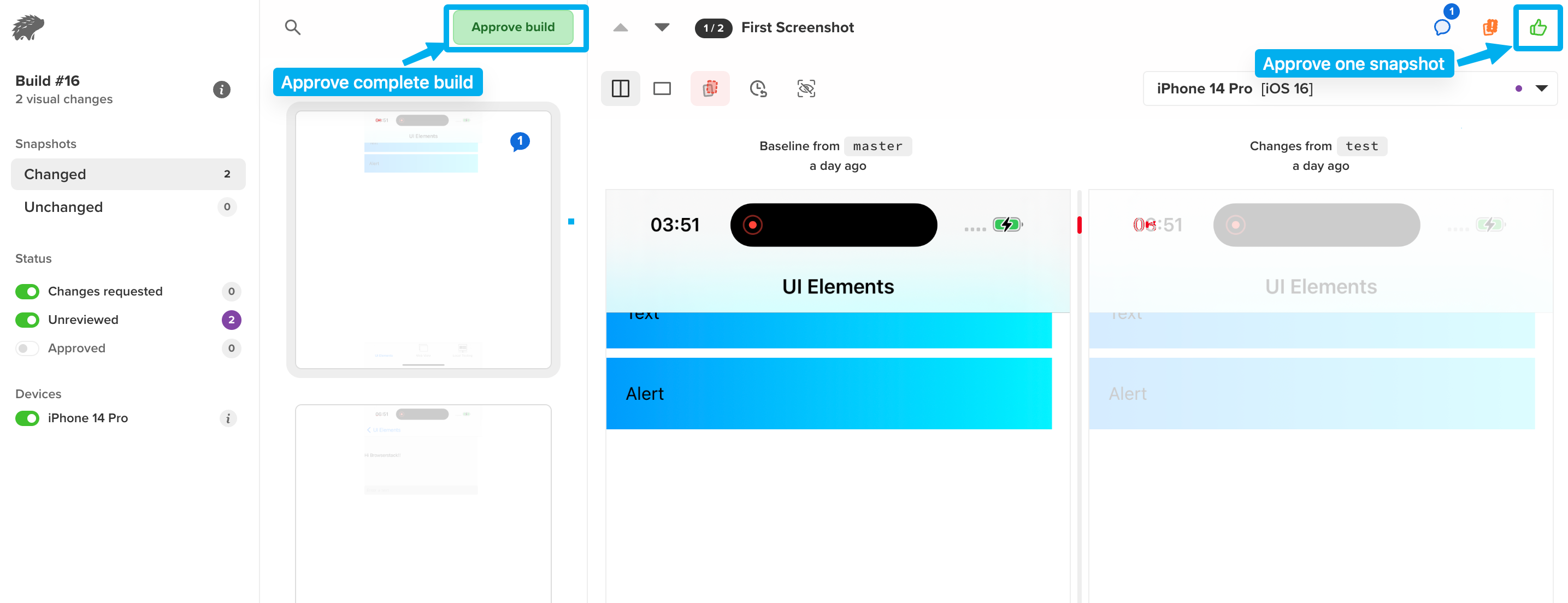This screenshot has height=603, width=1568.
Task: Expand the iPhone 14 Pro device dropdown
Action: coord(1541,89)
